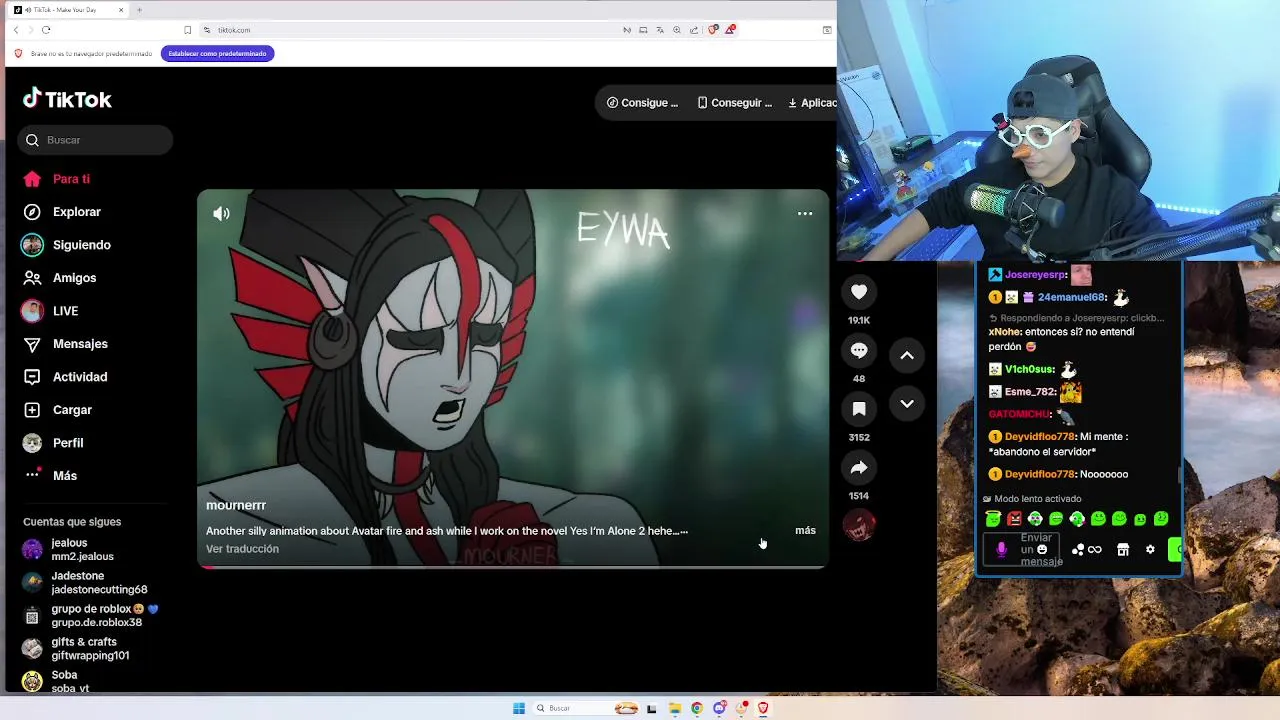Click the 'Conseguir ...' app button
Screen dimensions: 1280x720
pyautogui.click(x=735, y=103)
